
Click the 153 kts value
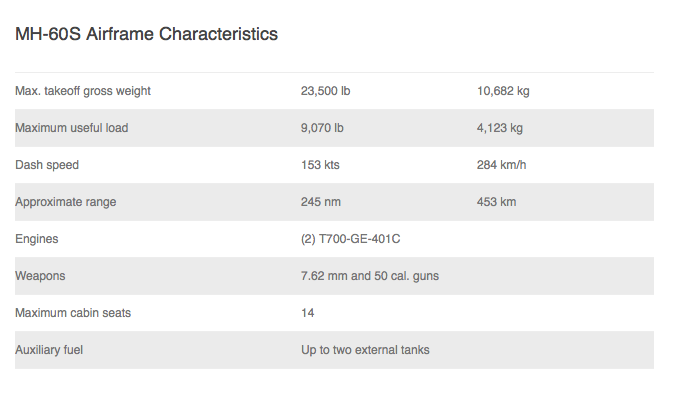pos(320,165)
